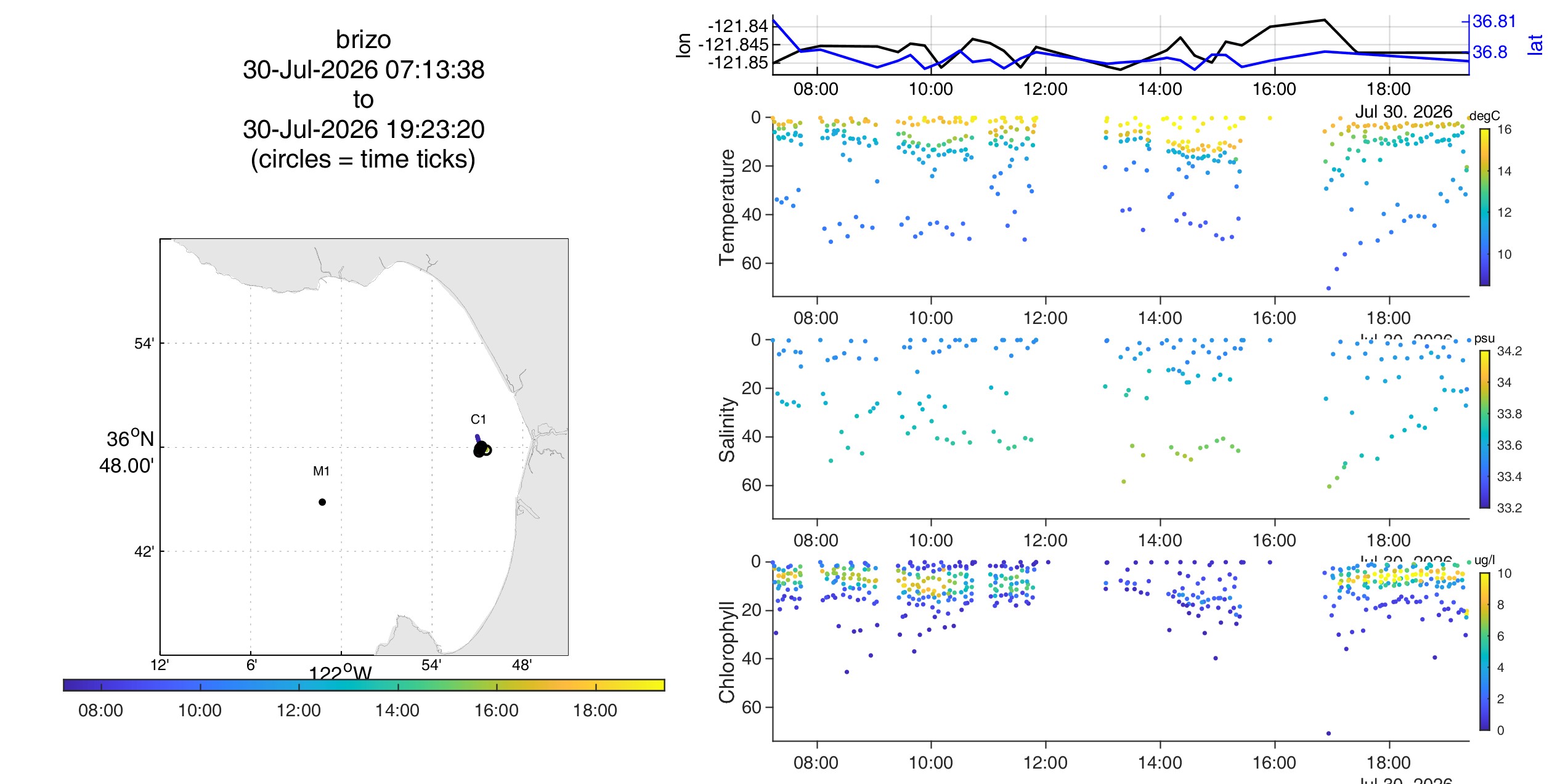
Task: Click the M1 mooring marker dot
Action: coord(322,502)
